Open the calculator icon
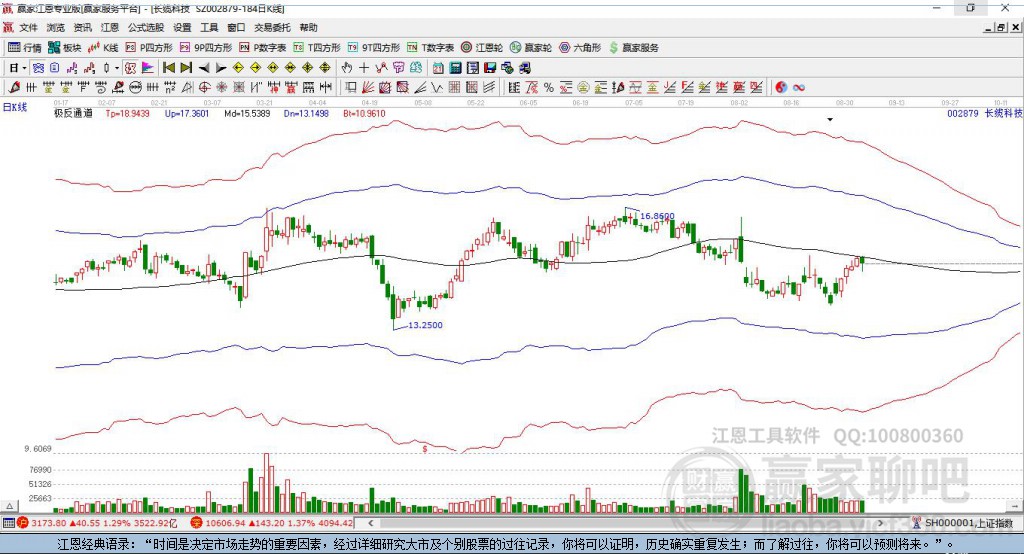 point(456,68)
